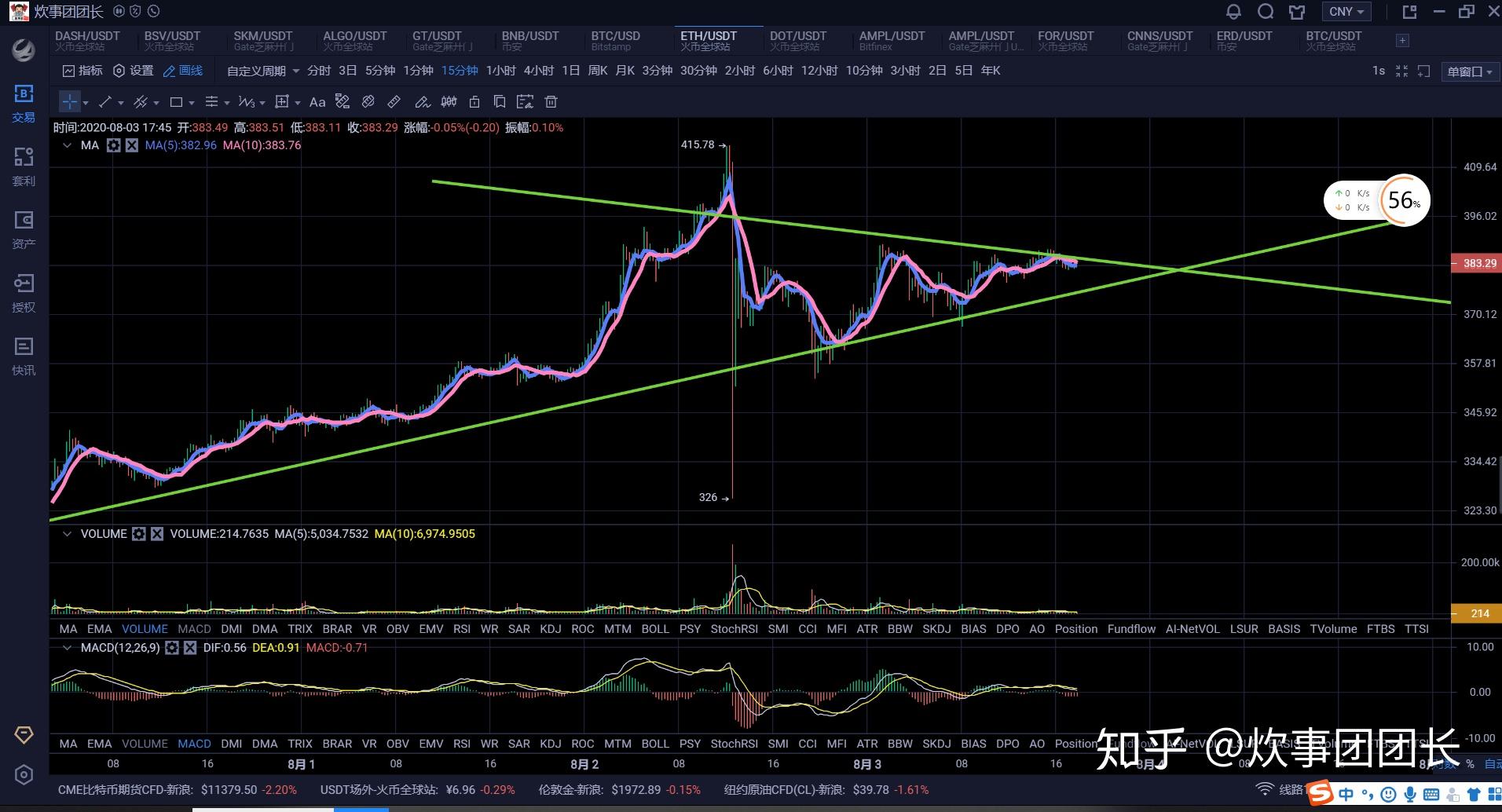Toggle 画线 drawing mode
This screenshot has height=812, width=1502.
pos(183,71)
